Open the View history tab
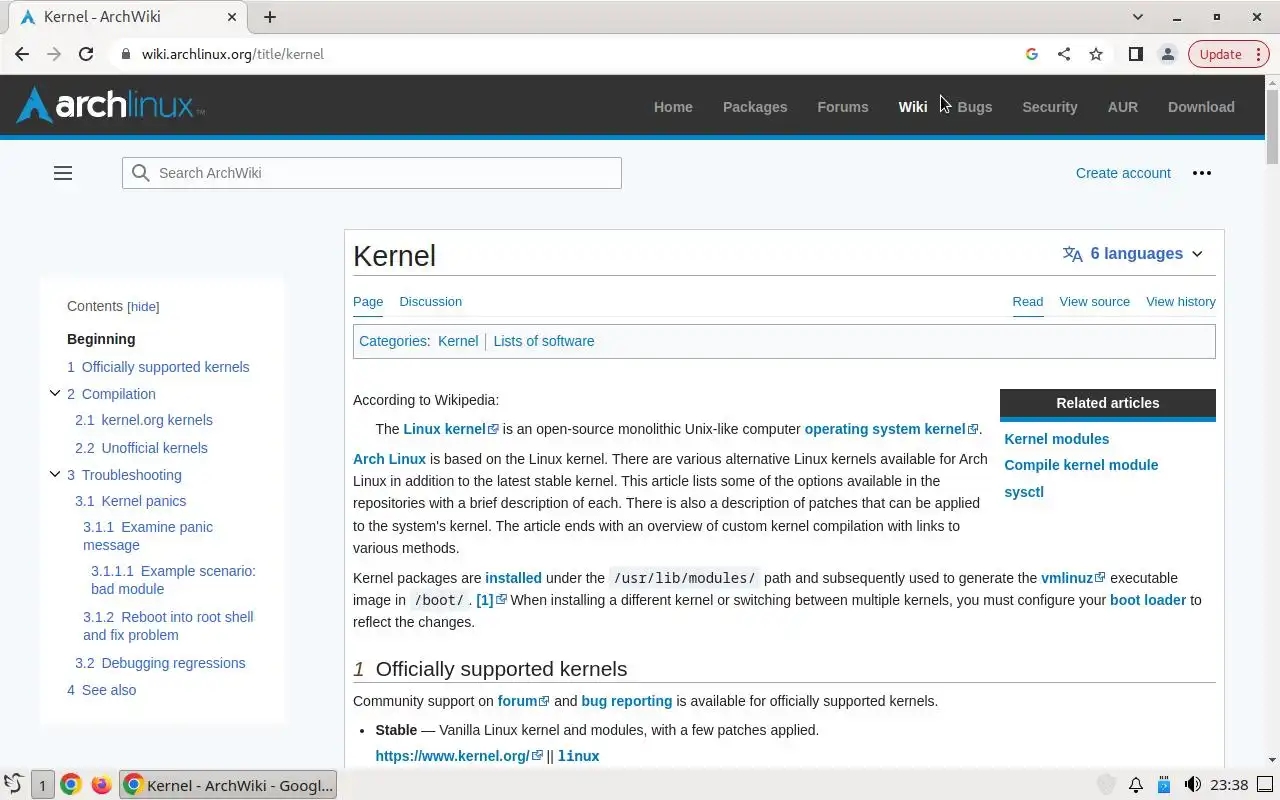The image size is (1280, 800). tap(1180, 301)
